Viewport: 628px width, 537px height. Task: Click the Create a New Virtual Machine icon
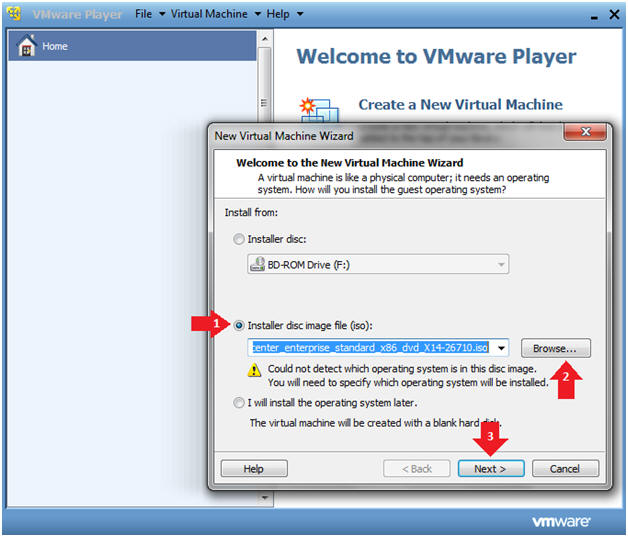pyautogui.click(x=319, y=109)
